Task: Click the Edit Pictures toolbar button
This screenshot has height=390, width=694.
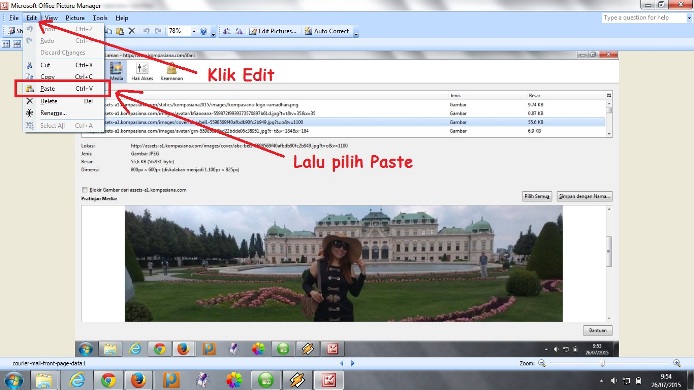Action: pyautogui.click(x=272, y=31)
